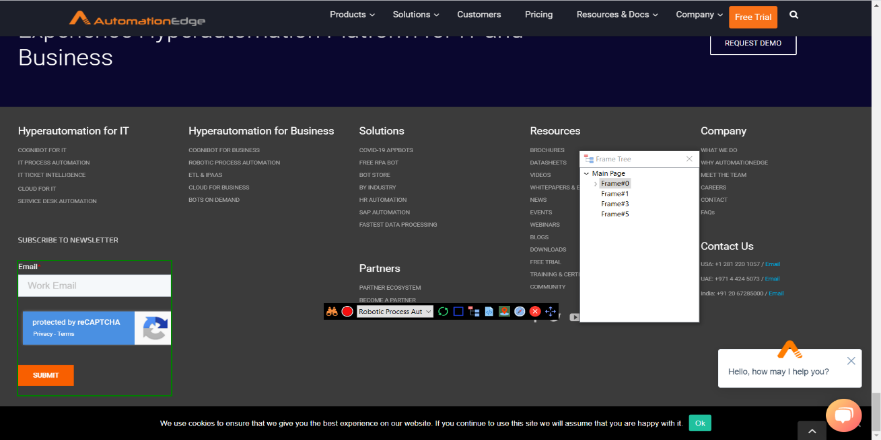The width and height of the screenshot is (881, 440).
Task: Expand the Frame#0 tree node
Action: point(596,184)
